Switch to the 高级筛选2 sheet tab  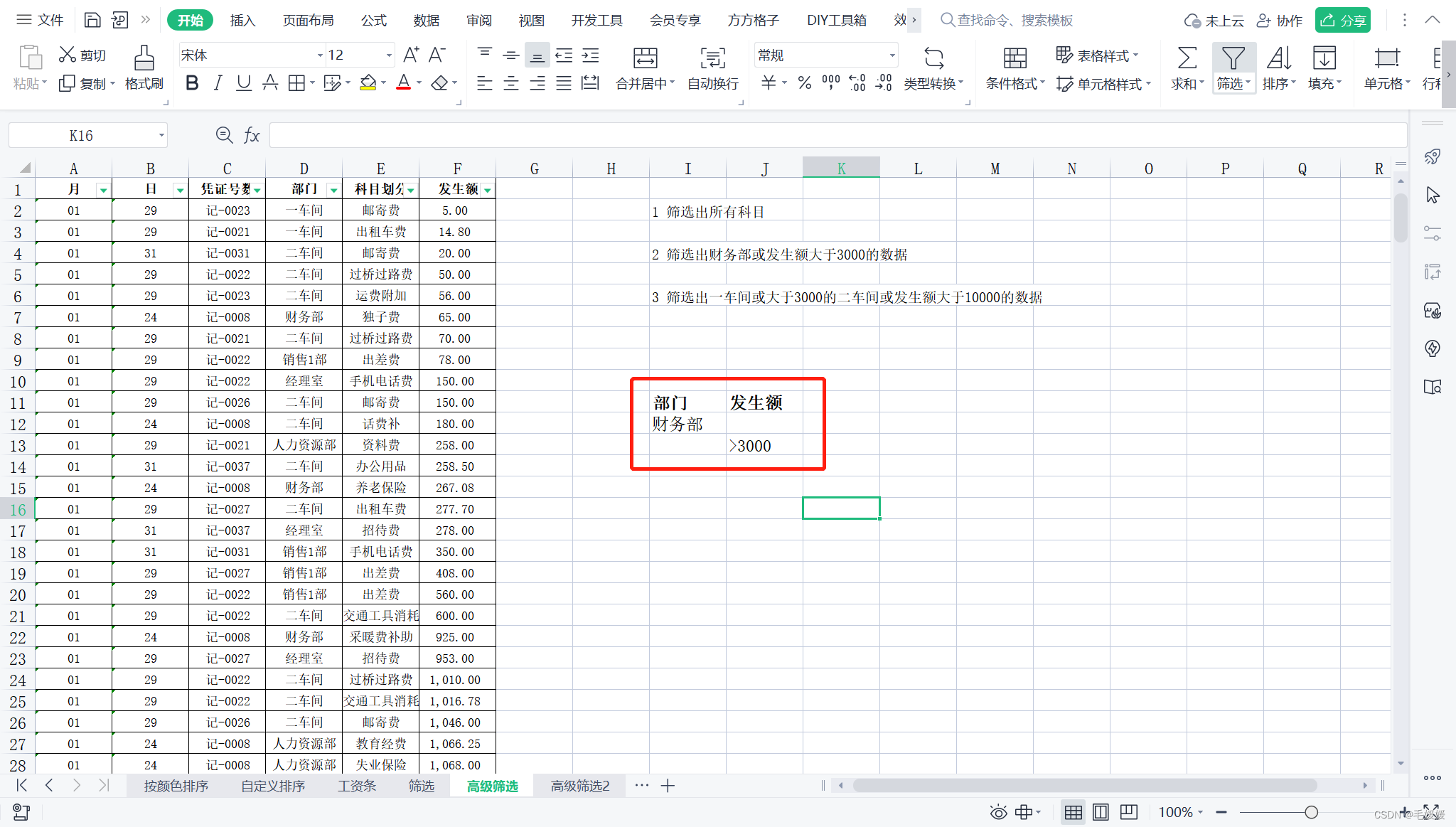(x=580, y=786)
